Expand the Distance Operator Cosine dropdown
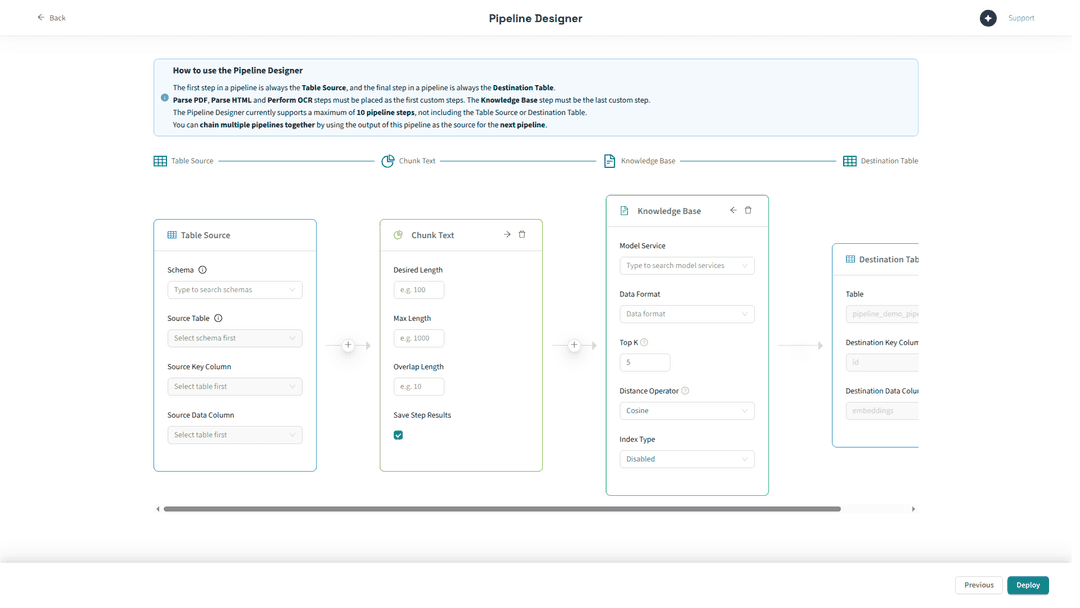Screen dimensions: 1080x608 pyautogui.click(x=686, y=411)
